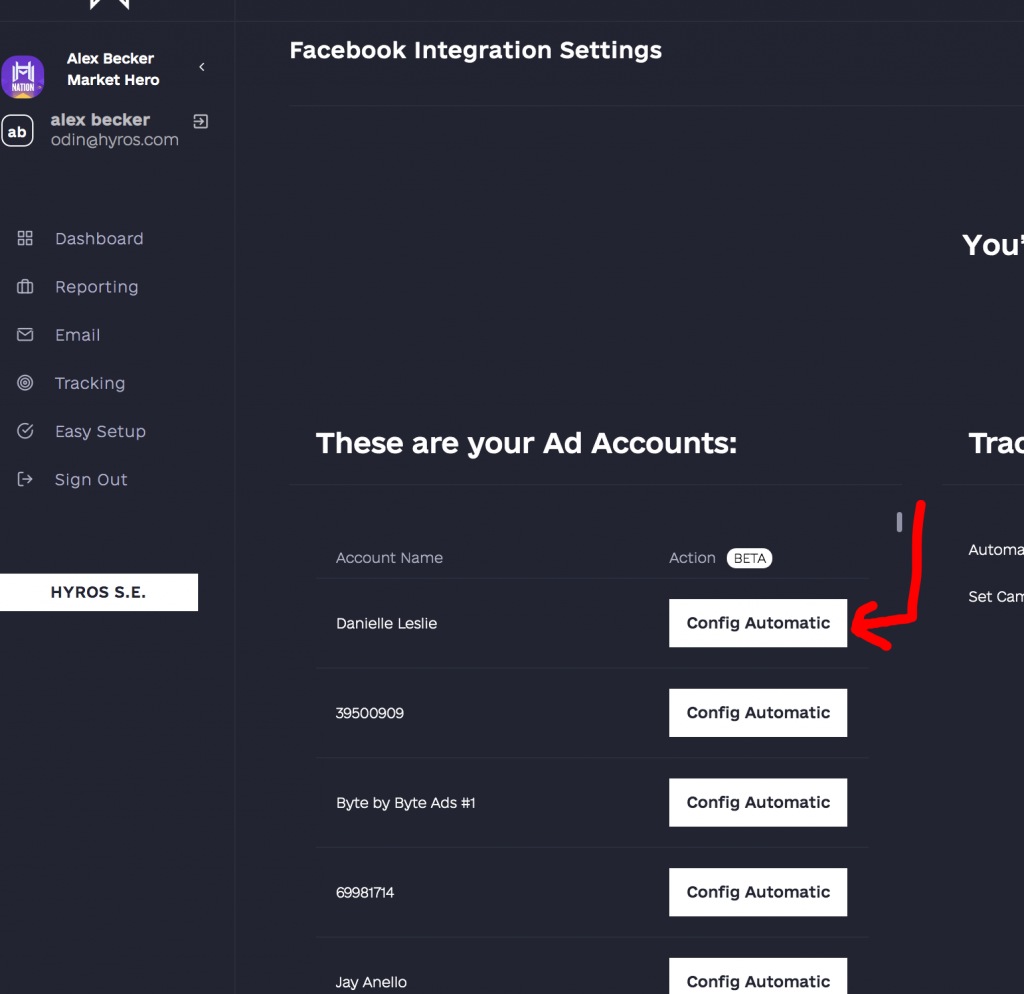Click the Email envelope icon
The height and width of the screenshot is (994, 1024).
tap(25, 335)
